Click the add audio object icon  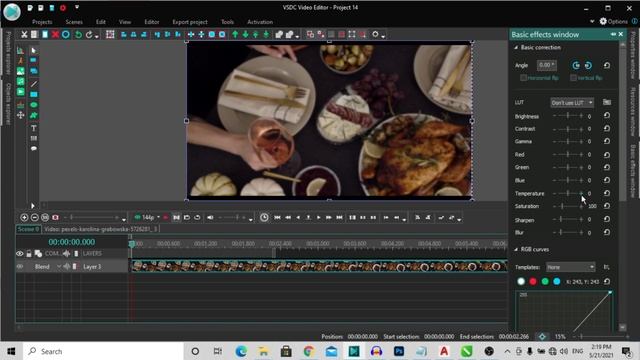(x=20, y=82)
